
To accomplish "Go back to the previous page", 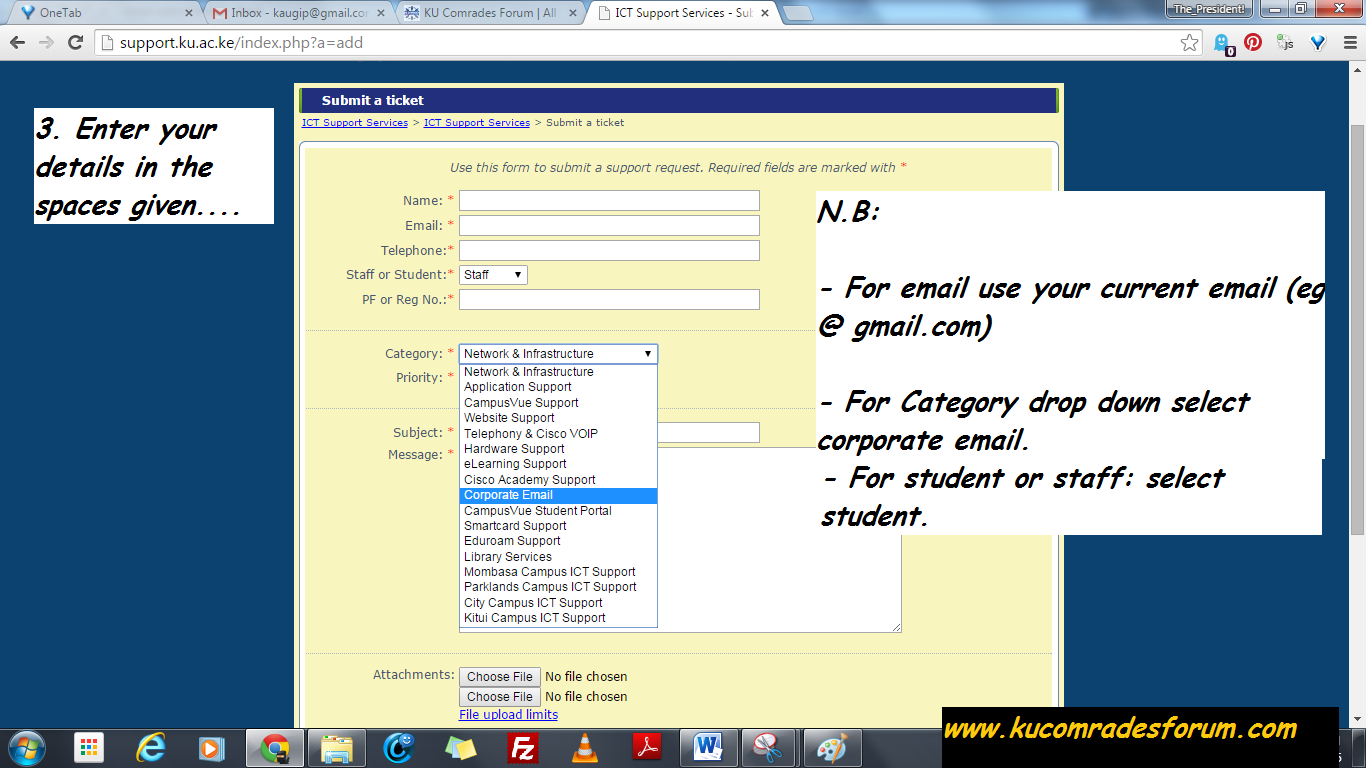I will 17,43.
